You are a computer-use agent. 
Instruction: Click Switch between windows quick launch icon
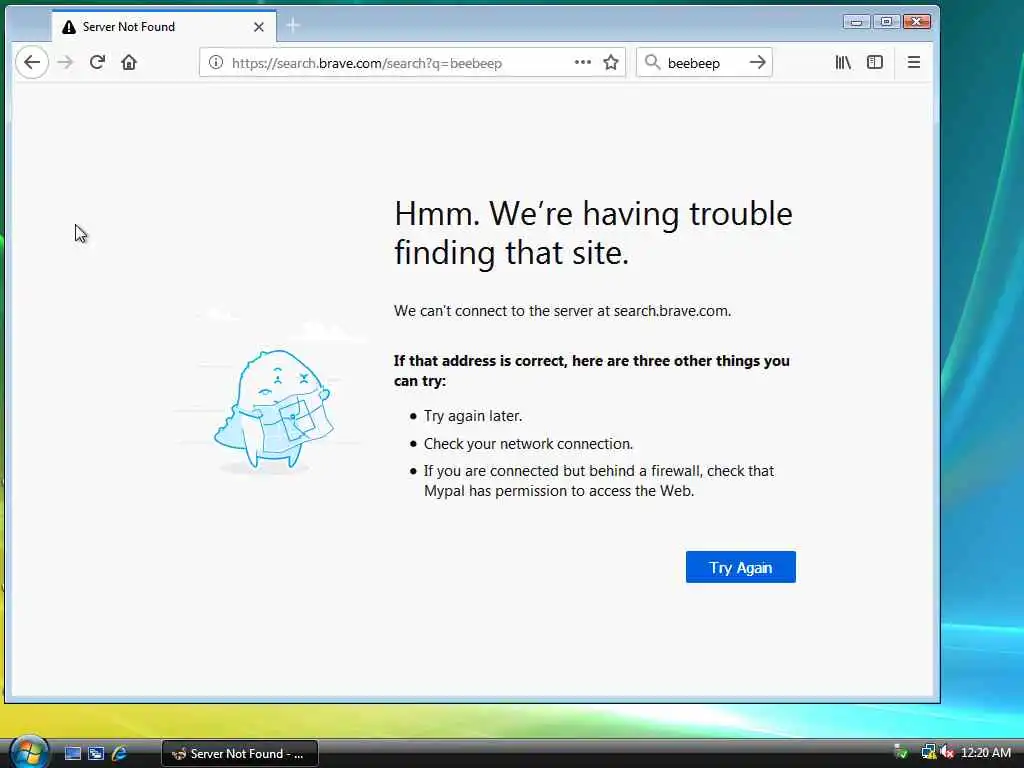pos(96,754)
